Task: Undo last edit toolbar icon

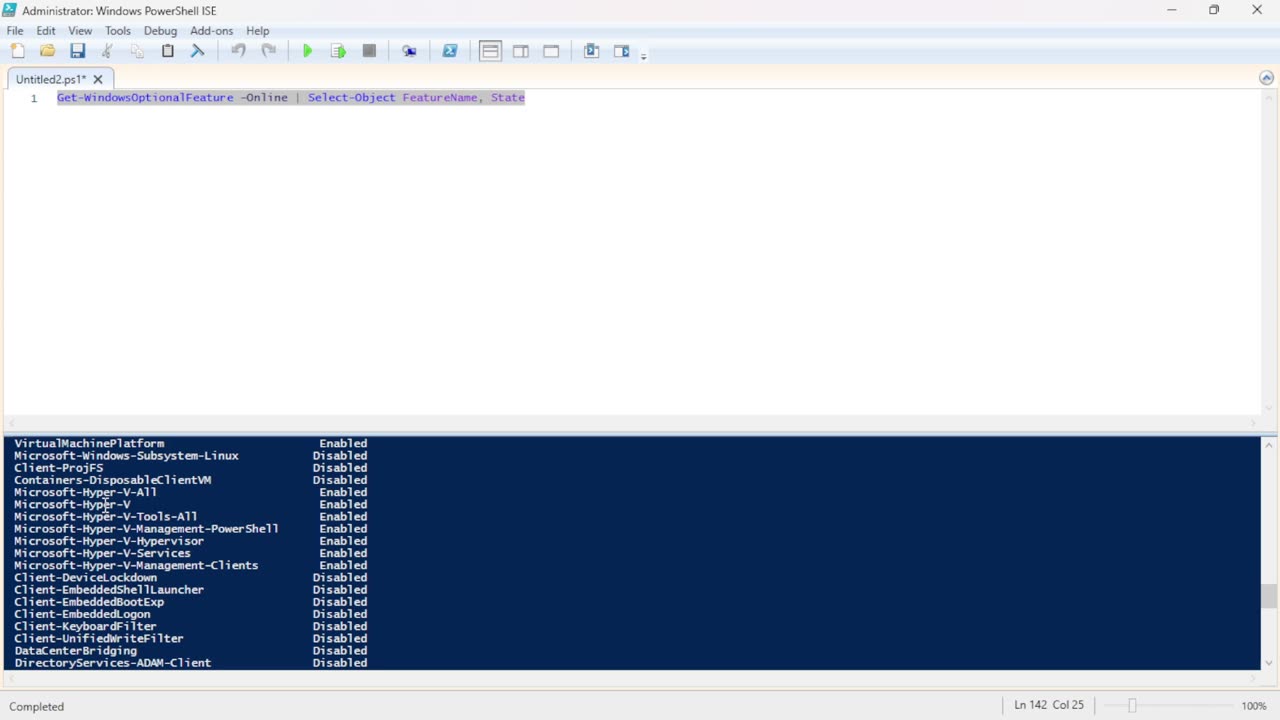Action: (238, 51)
